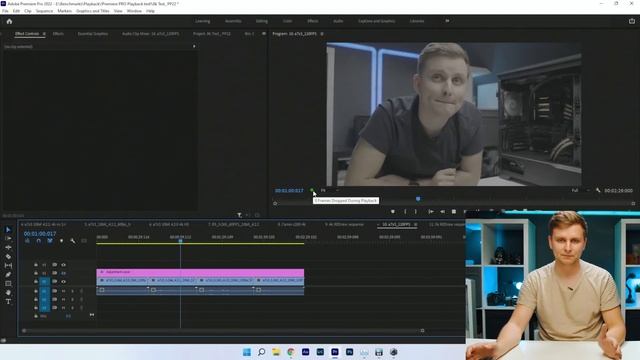Open the Edit menu
640x360 pixels.
16,11
